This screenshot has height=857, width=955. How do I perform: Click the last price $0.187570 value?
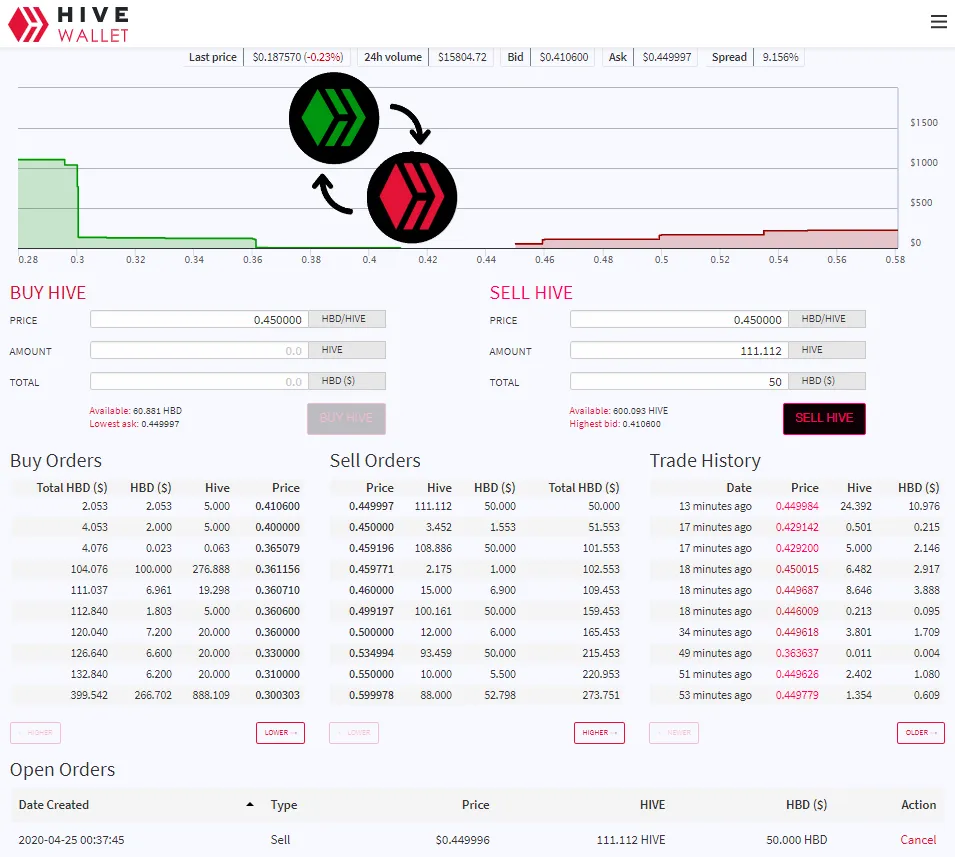point(277,57)
